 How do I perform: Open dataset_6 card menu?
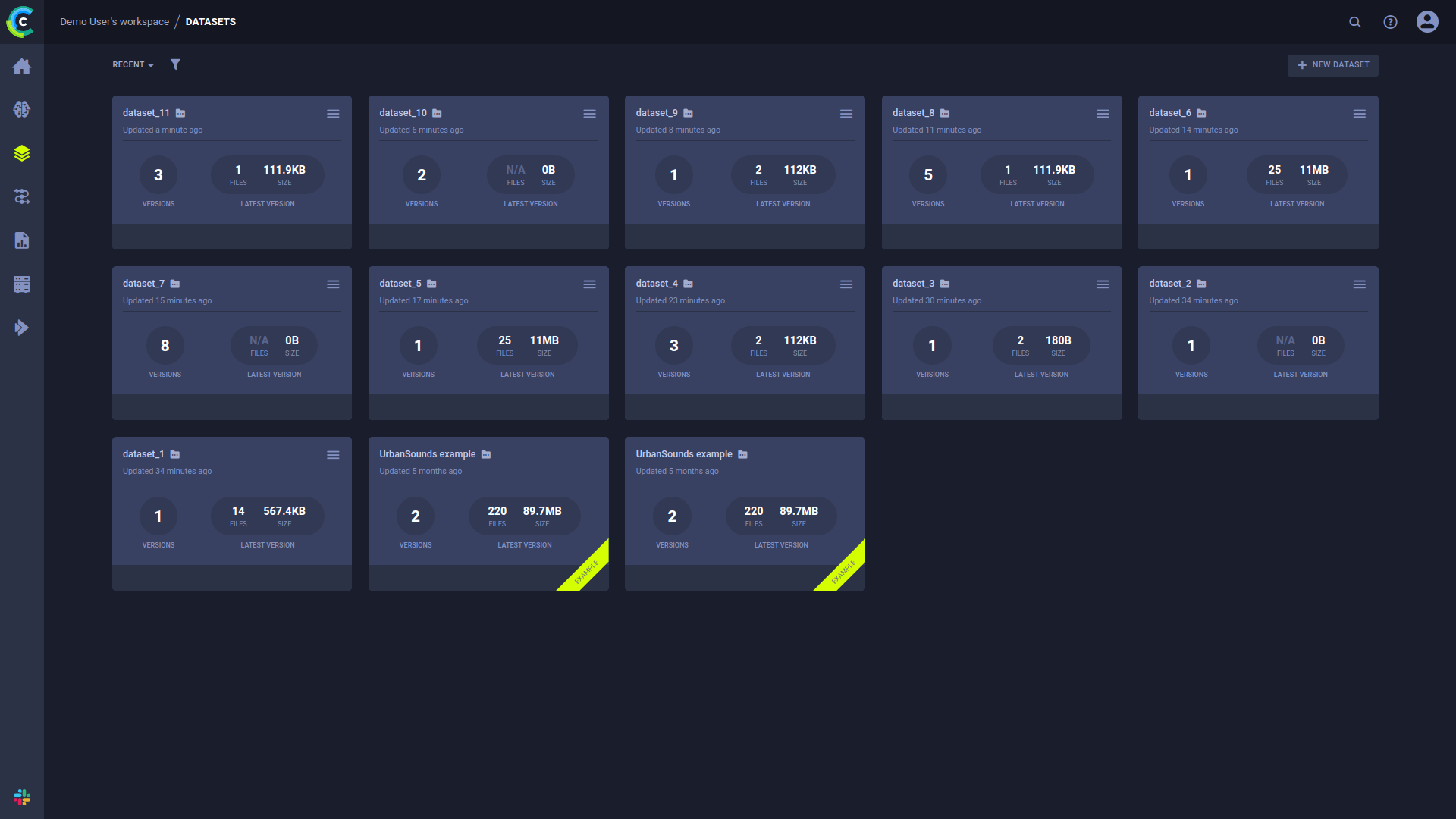(1360, 113)
